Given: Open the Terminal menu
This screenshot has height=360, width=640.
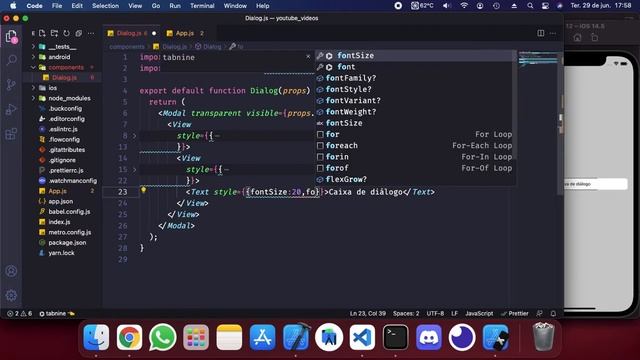Looking at the screenshot, I should tap(202, 6).
